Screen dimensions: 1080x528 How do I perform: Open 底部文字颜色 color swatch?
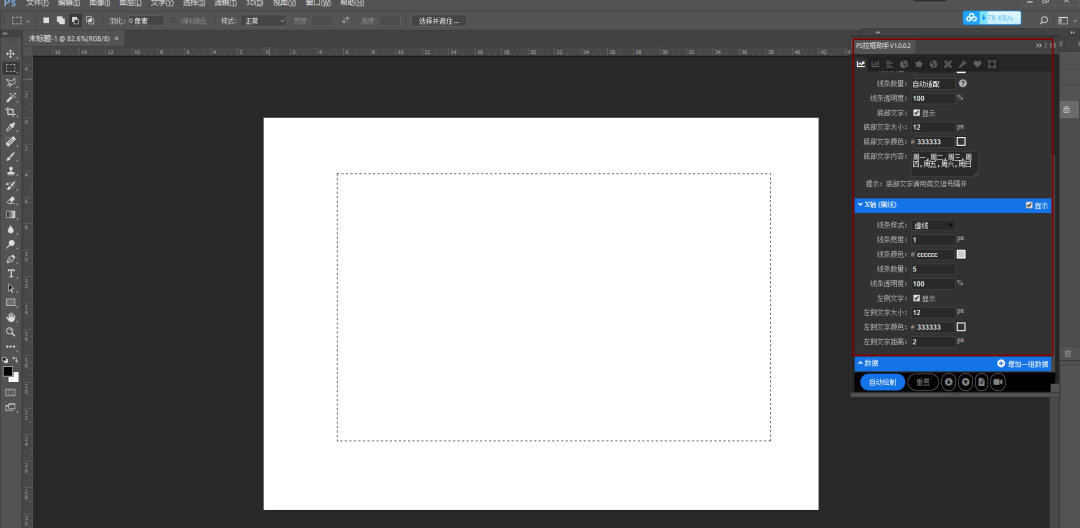[962, 142]
